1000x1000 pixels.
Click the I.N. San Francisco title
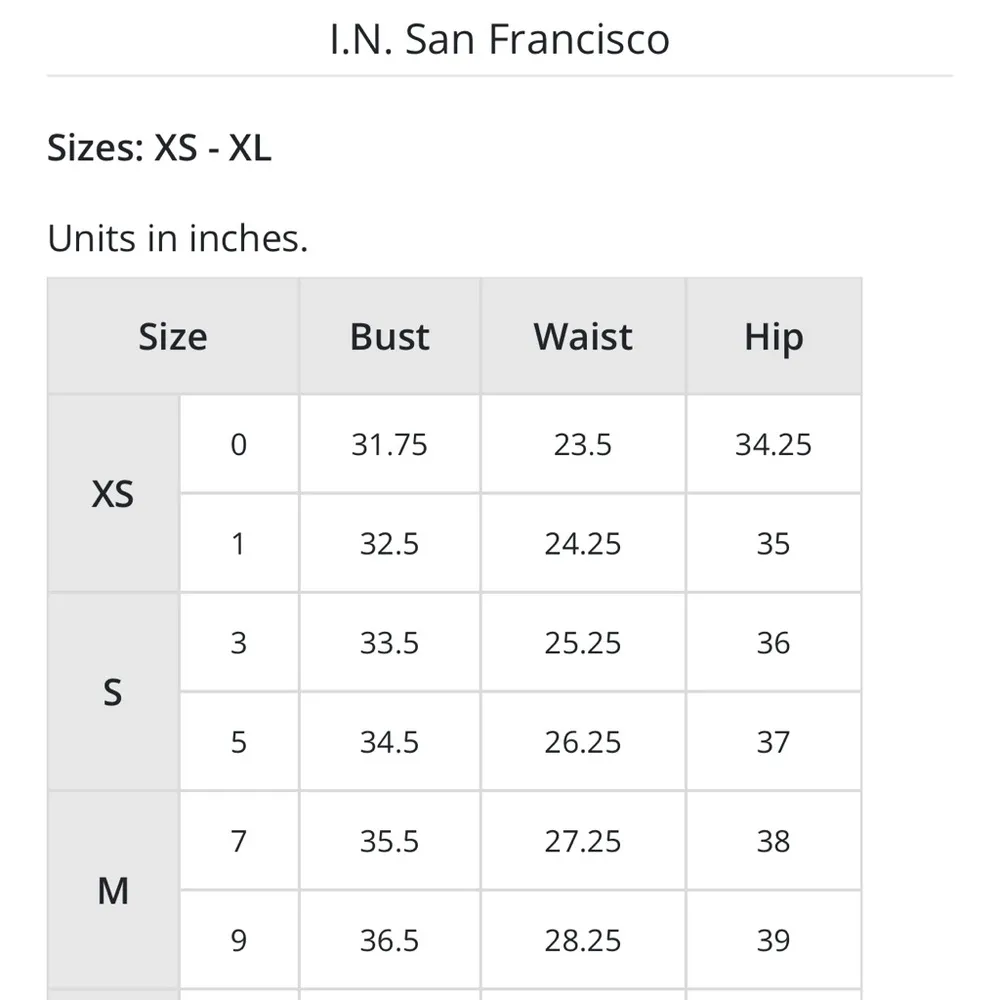[499, 40]
